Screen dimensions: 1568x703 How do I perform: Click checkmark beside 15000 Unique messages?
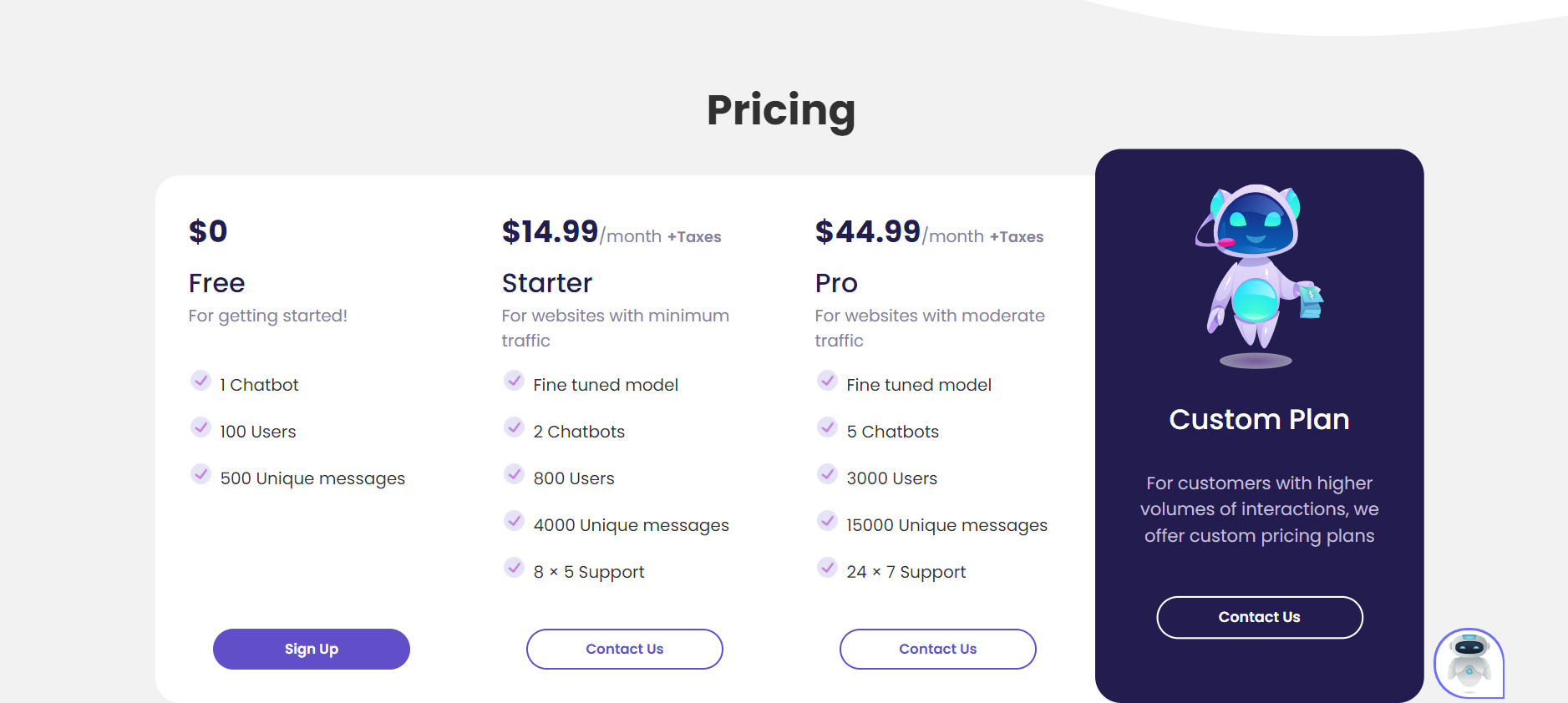pyautogui.click(x=827, y=521)
